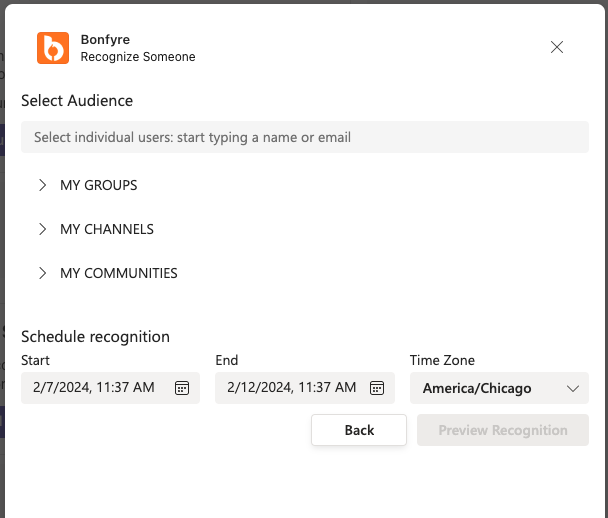The width and height of the screenshot is (608, 518).
Task: Select the America/Chicago time zone box
Action: tap(499, 388)
